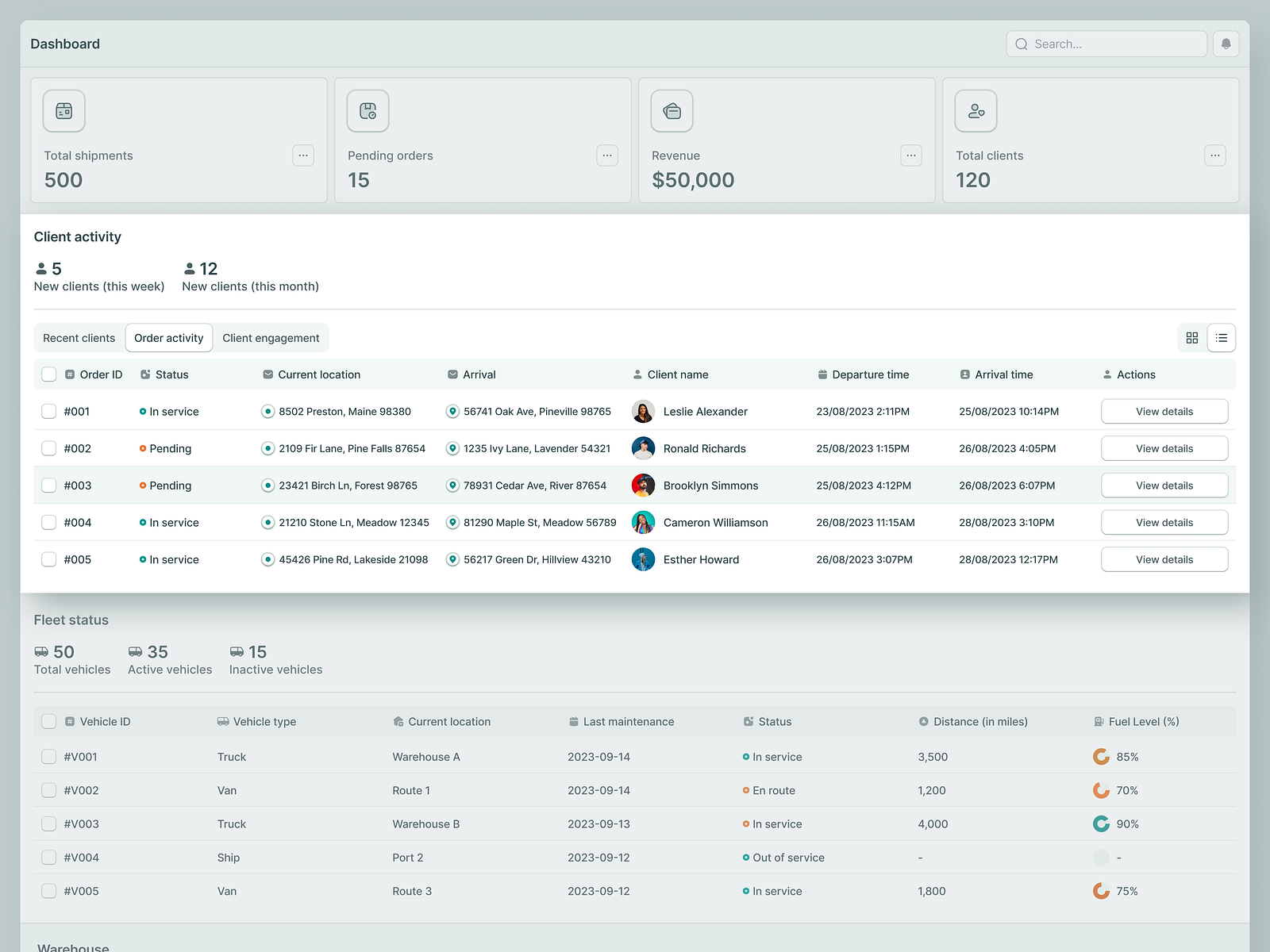Open the Revenue card options menu
The width and height of the screenshot is (1270, 952).
(x=911, y=155)
